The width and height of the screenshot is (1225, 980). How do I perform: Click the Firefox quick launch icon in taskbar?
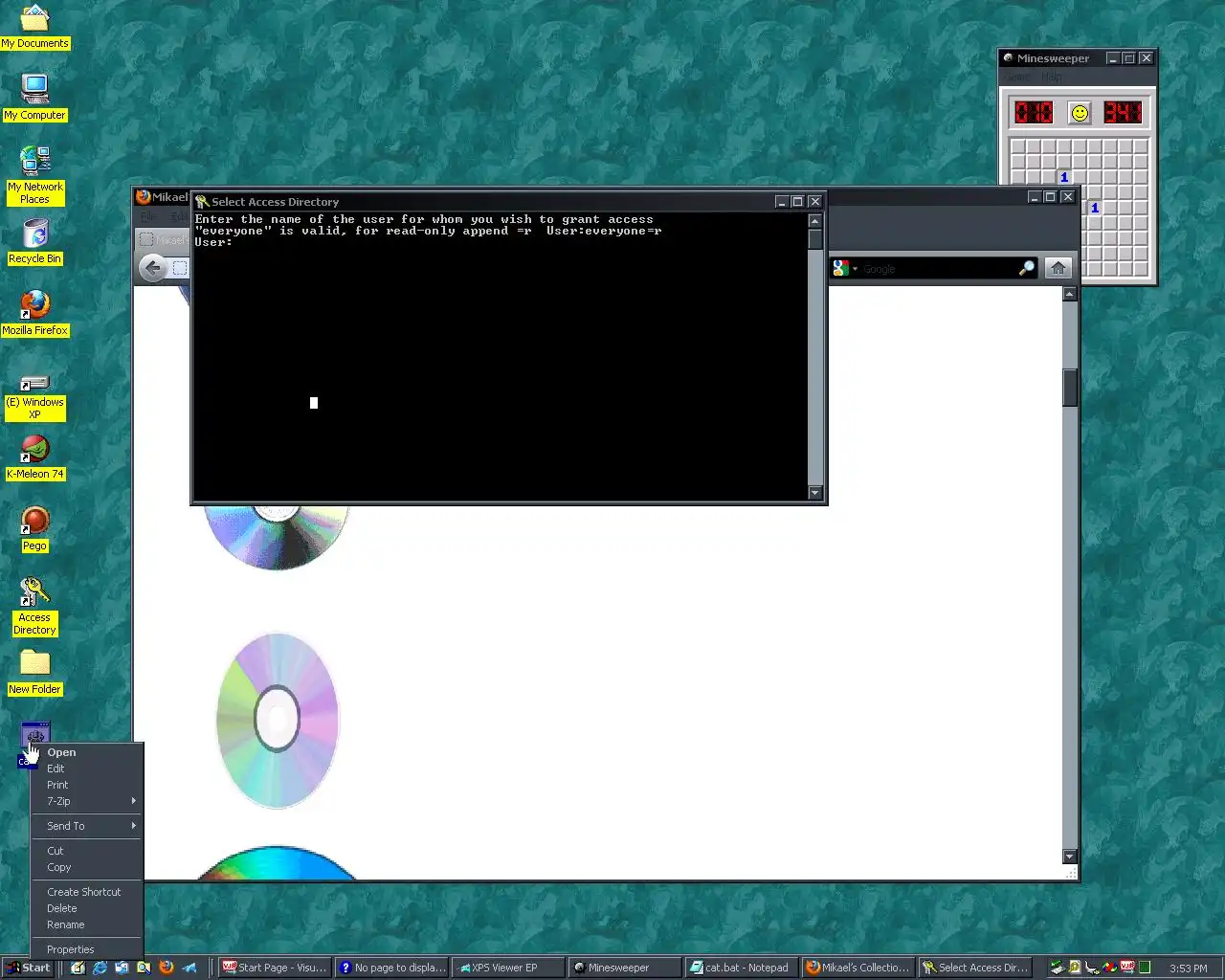167,968
